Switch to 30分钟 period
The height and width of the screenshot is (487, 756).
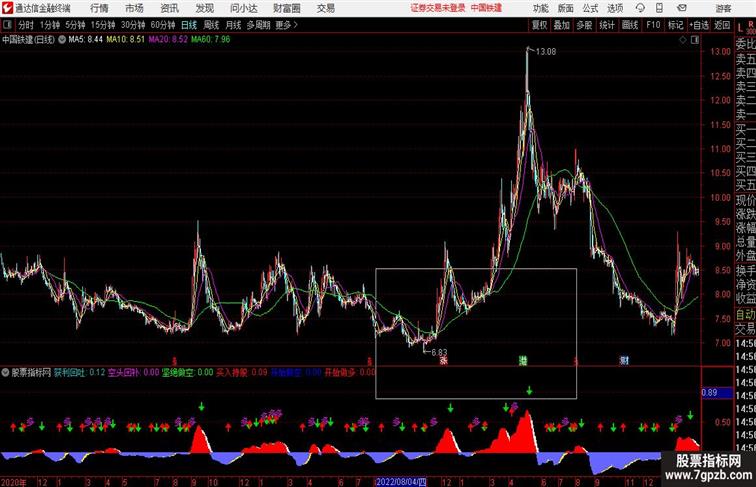click(133, 25)
